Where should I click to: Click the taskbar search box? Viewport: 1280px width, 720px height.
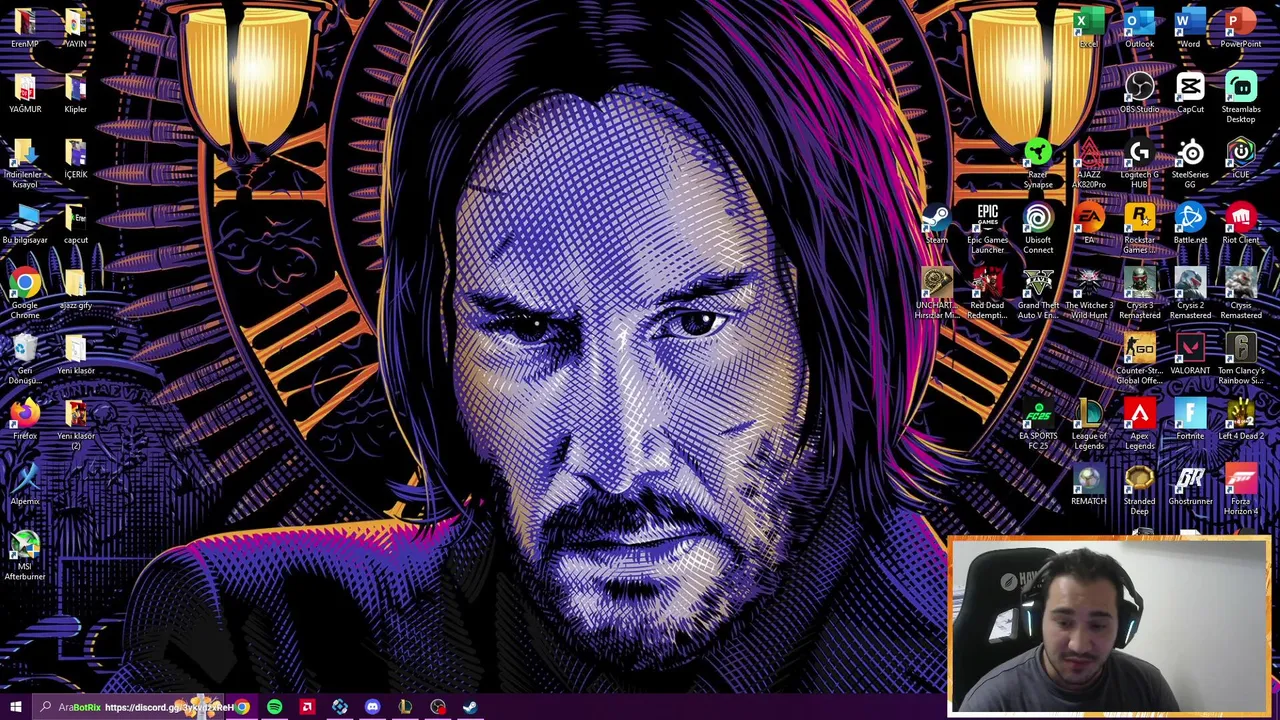pos(130,707)
